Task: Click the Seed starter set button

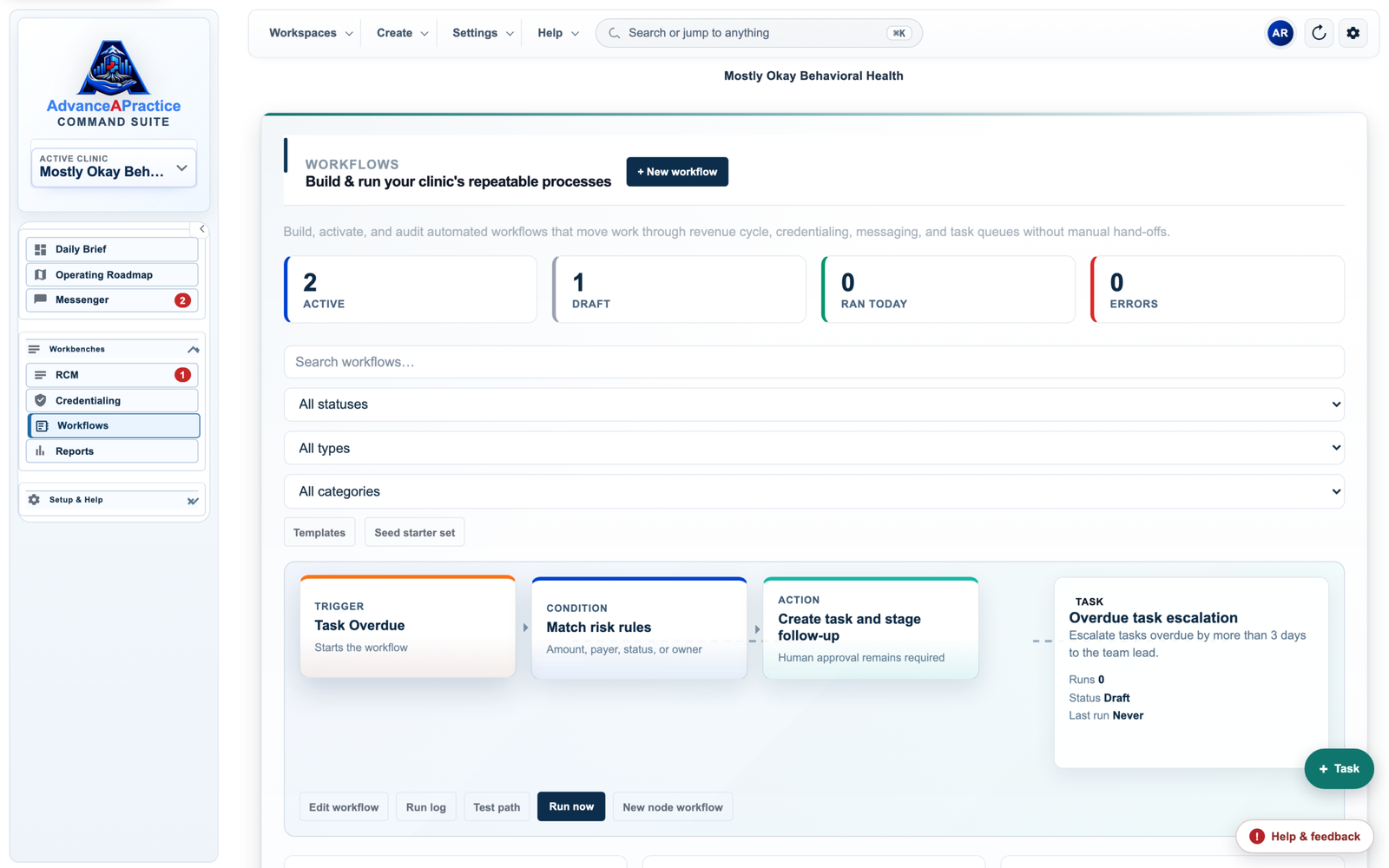Action: pos(414,532)
